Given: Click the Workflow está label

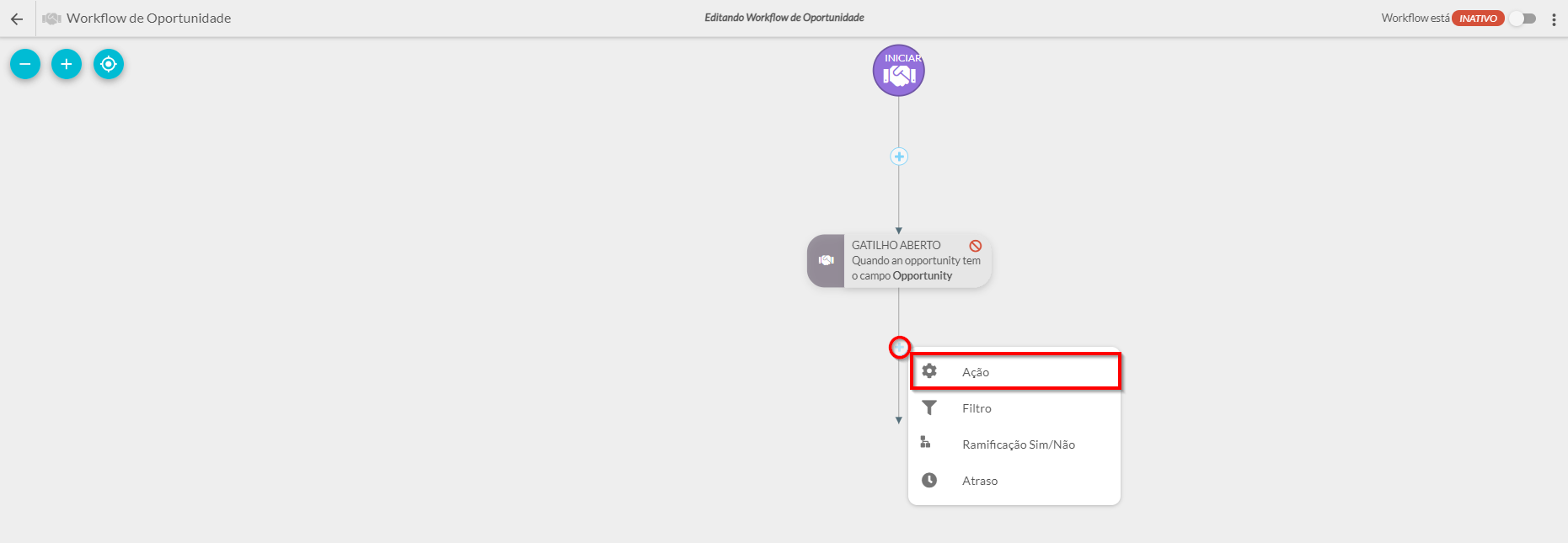Looking at the screenshot, I should (x=1415, y=19).
